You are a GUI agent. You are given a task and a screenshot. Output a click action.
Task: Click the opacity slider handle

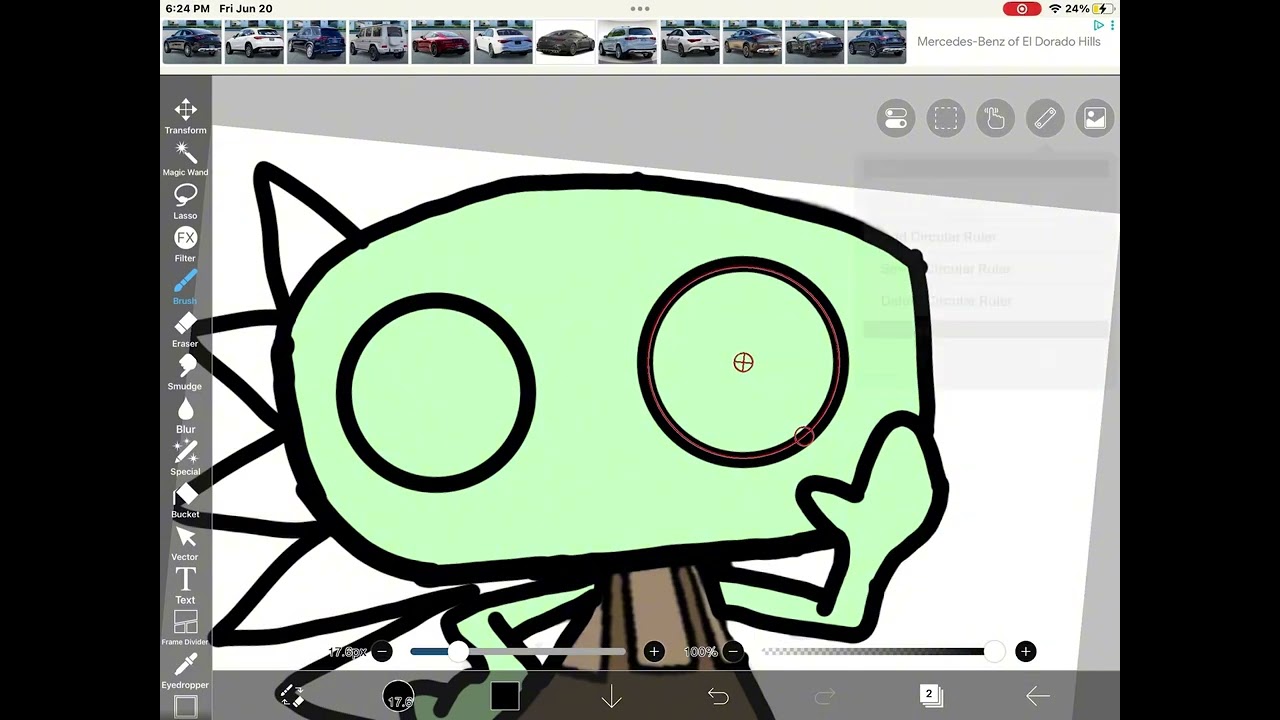coord(993,652)
